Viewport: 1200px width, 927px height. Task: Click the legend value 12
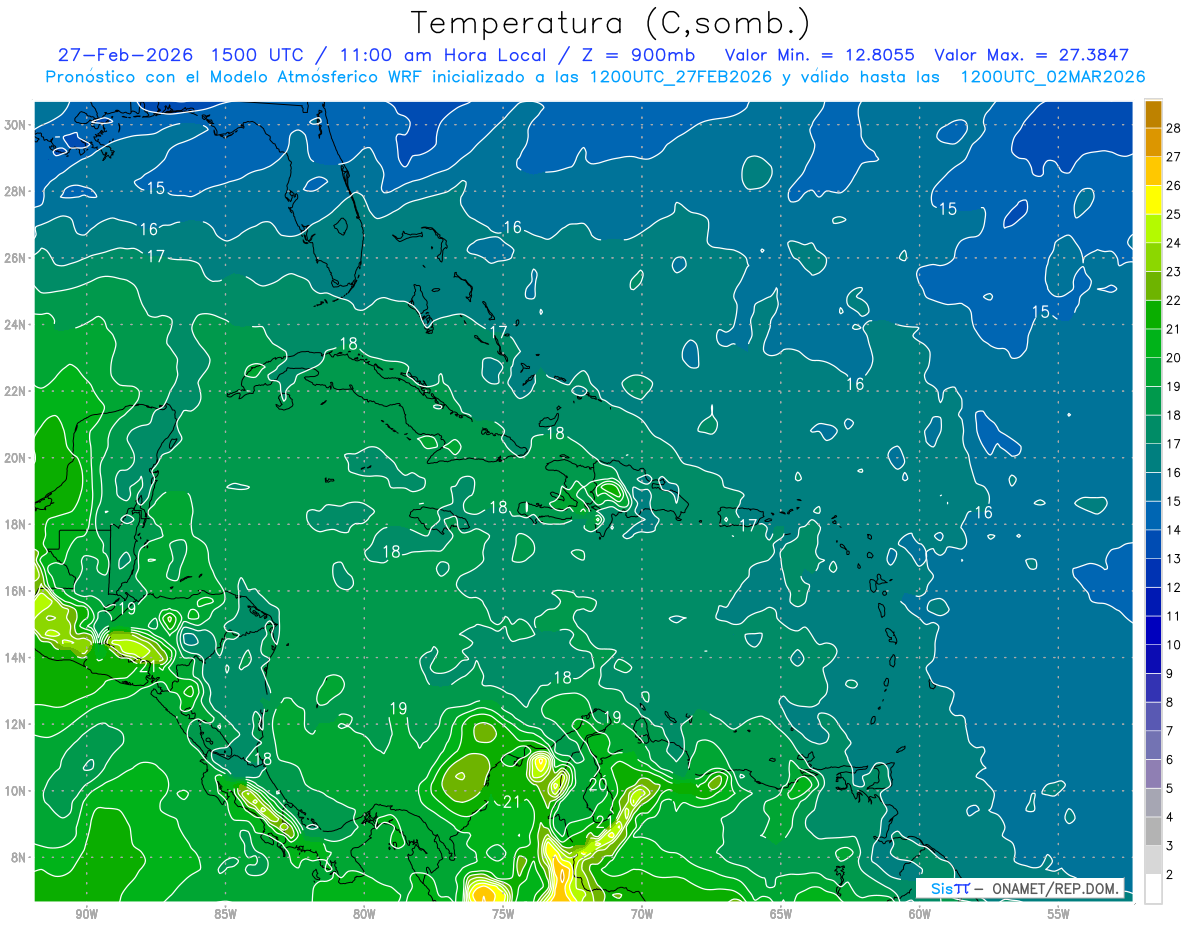(x=1173, y=588)
